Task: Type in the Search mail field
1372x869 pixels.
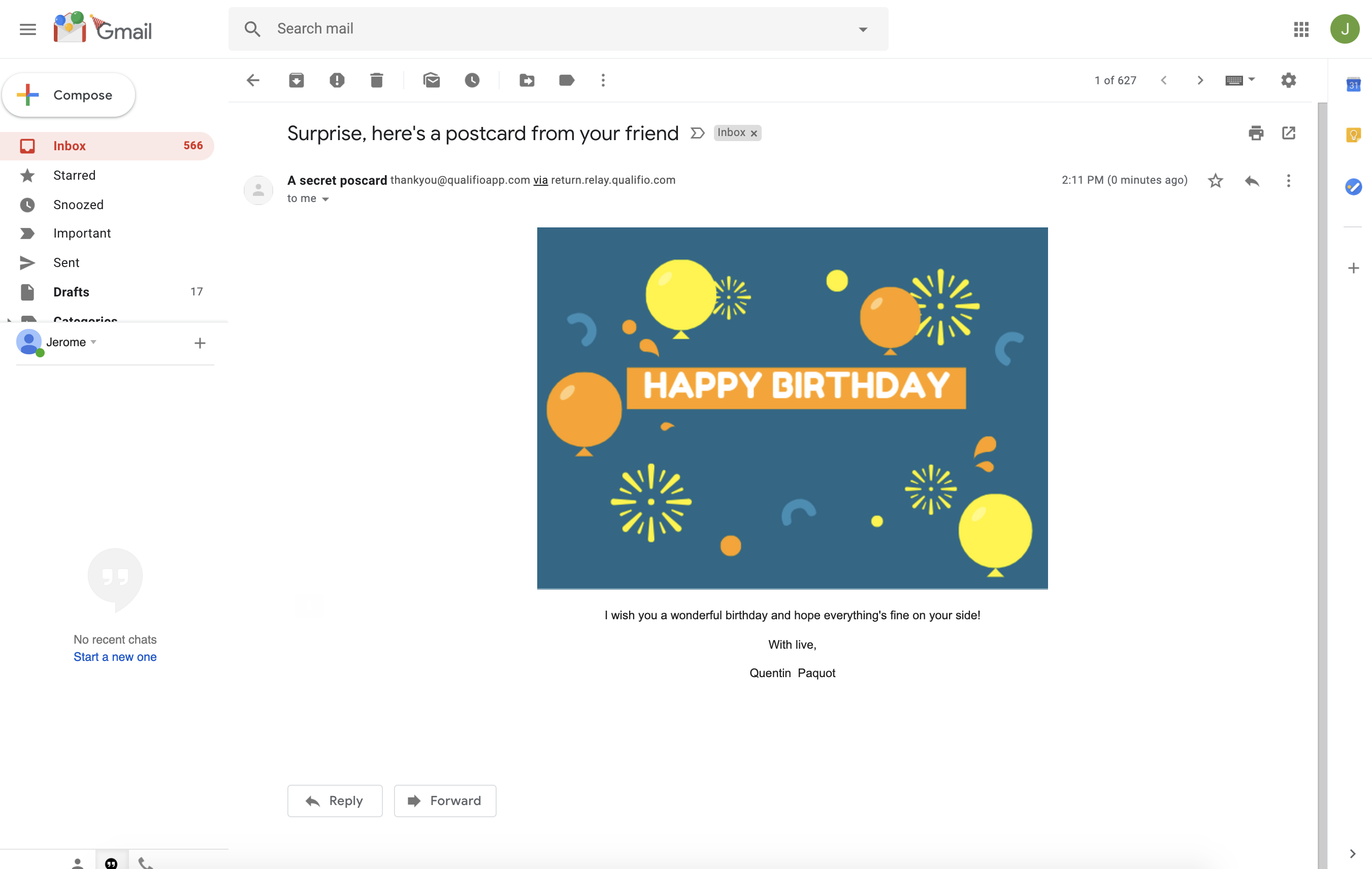Action: coord(559,29)
